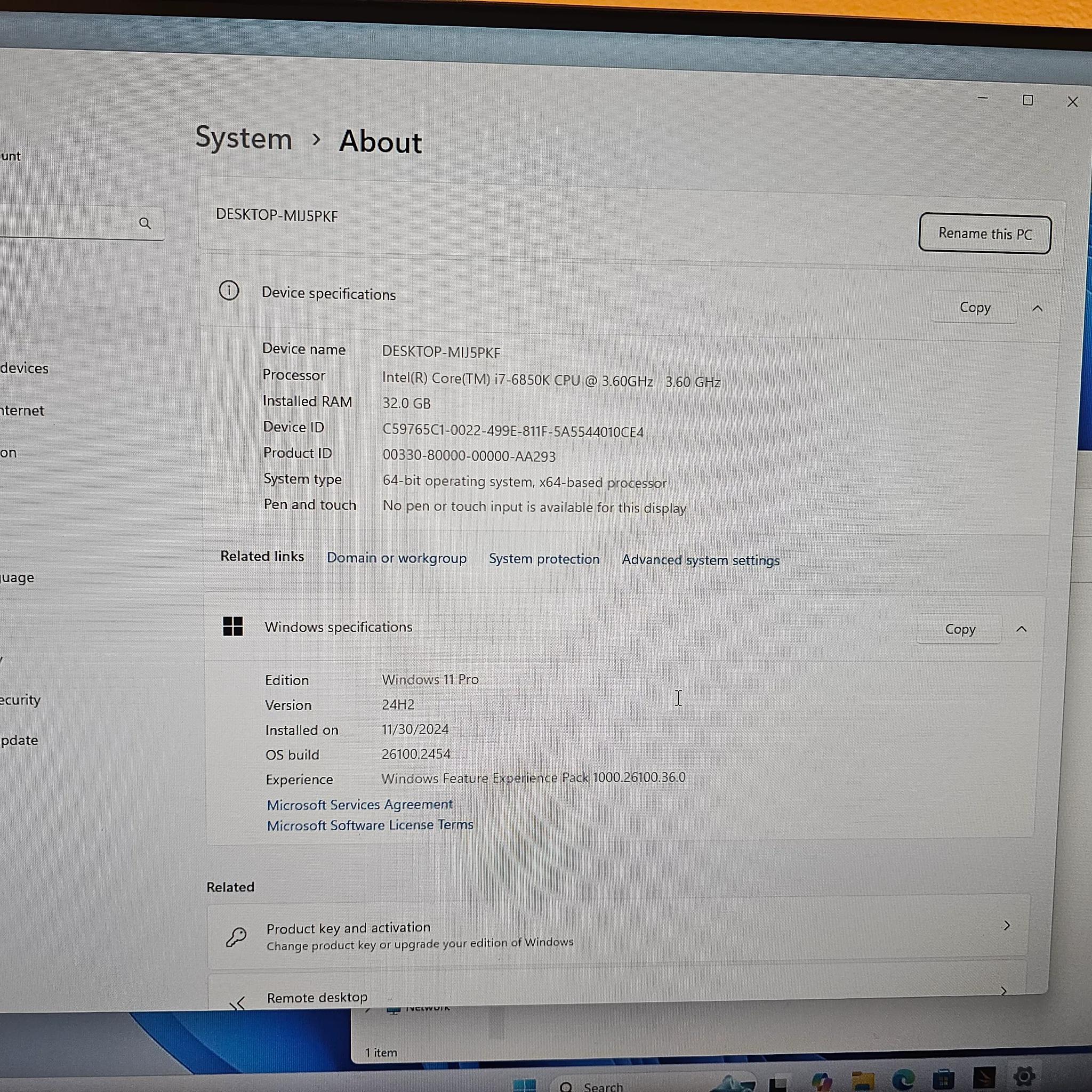Click the Installed RAM value 32.0 GB

[x=406, y=403]
